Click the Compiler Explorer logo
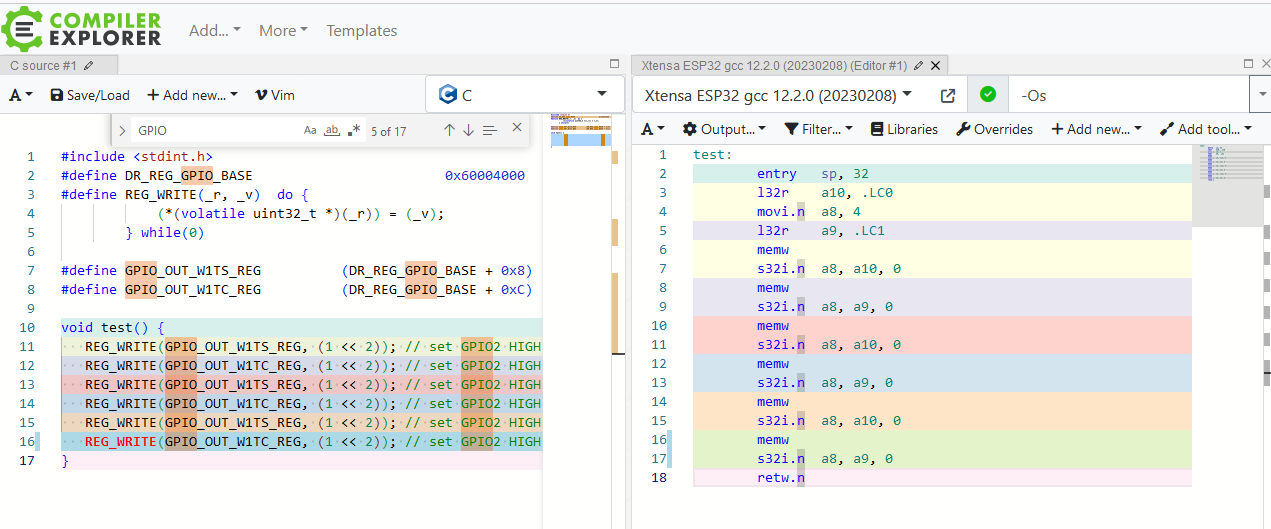 (x=82, y=29)
